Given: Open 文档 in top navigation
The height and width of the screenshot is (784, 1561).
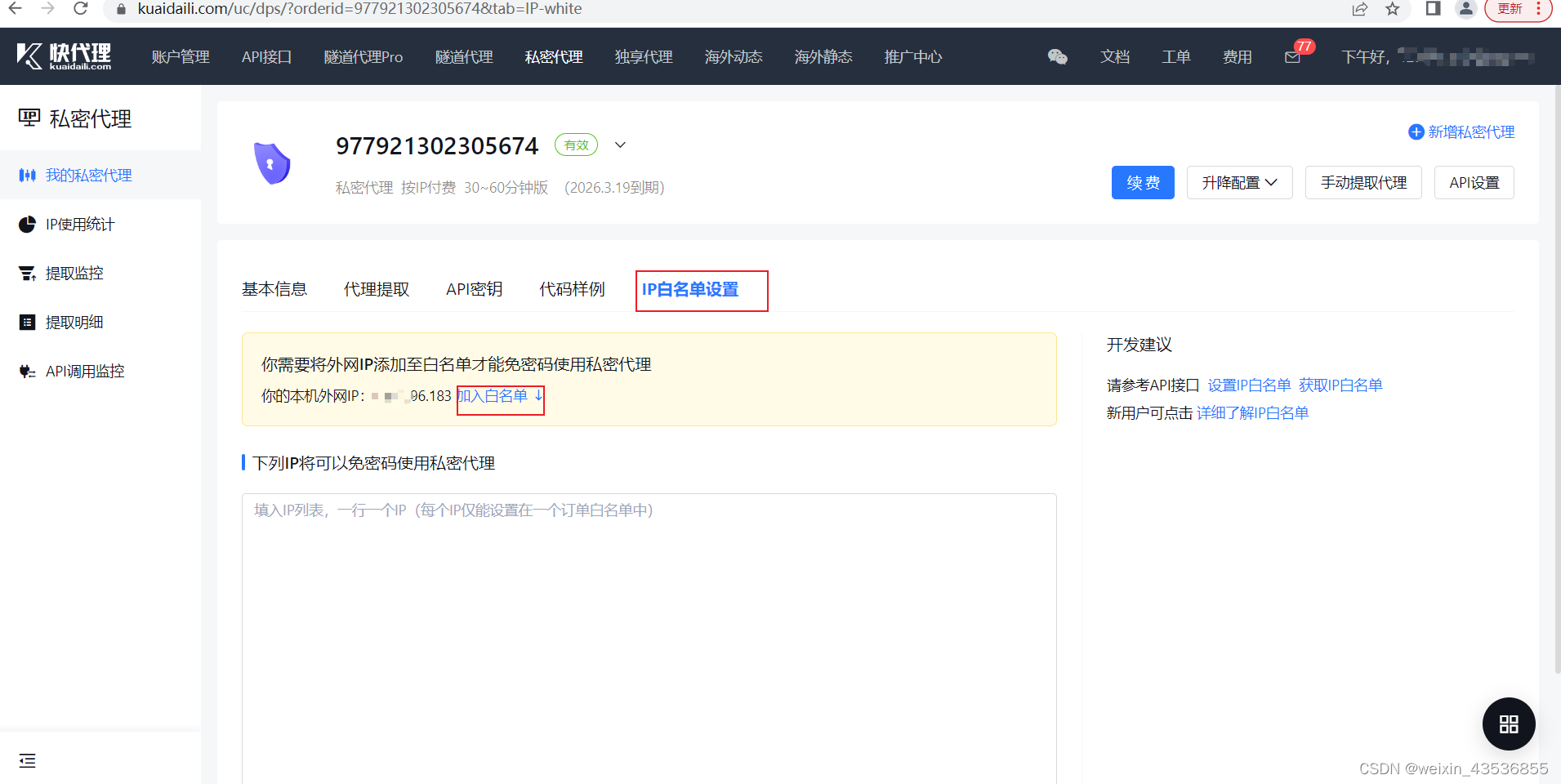Looking at the screenshot, I should pyautogui.click(x=1115, y=56).
